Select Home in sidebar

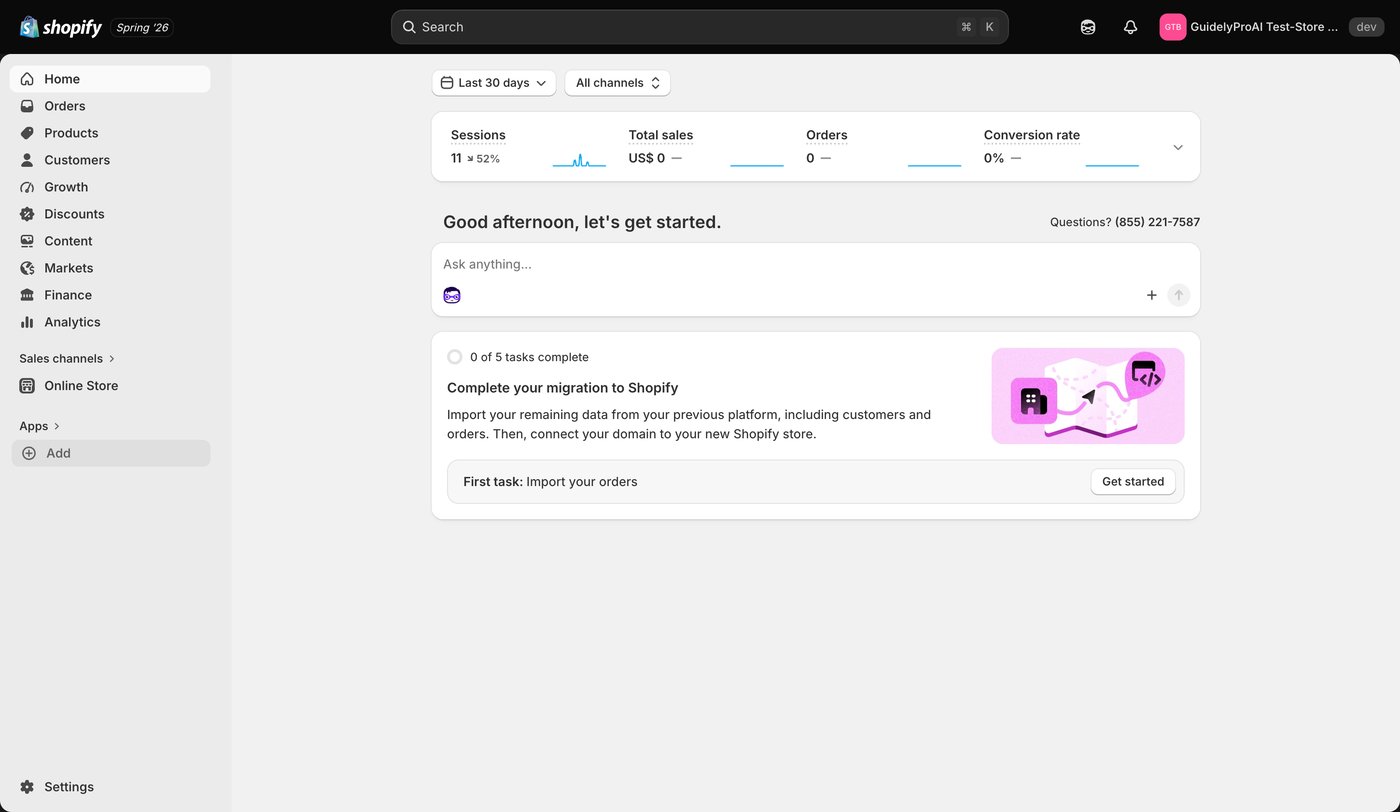[x=110, y=79]
